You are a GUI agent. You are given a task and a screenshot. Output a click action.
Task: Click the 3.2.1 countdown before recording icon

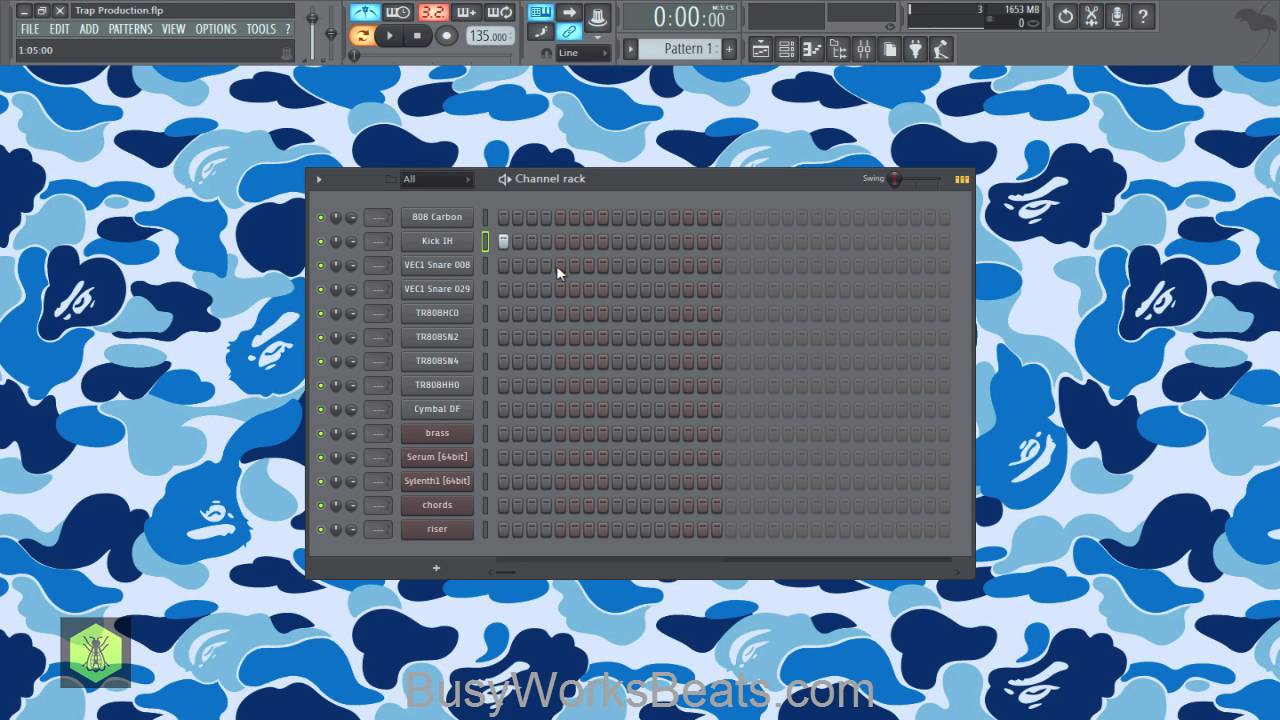(x=433, y=12)
